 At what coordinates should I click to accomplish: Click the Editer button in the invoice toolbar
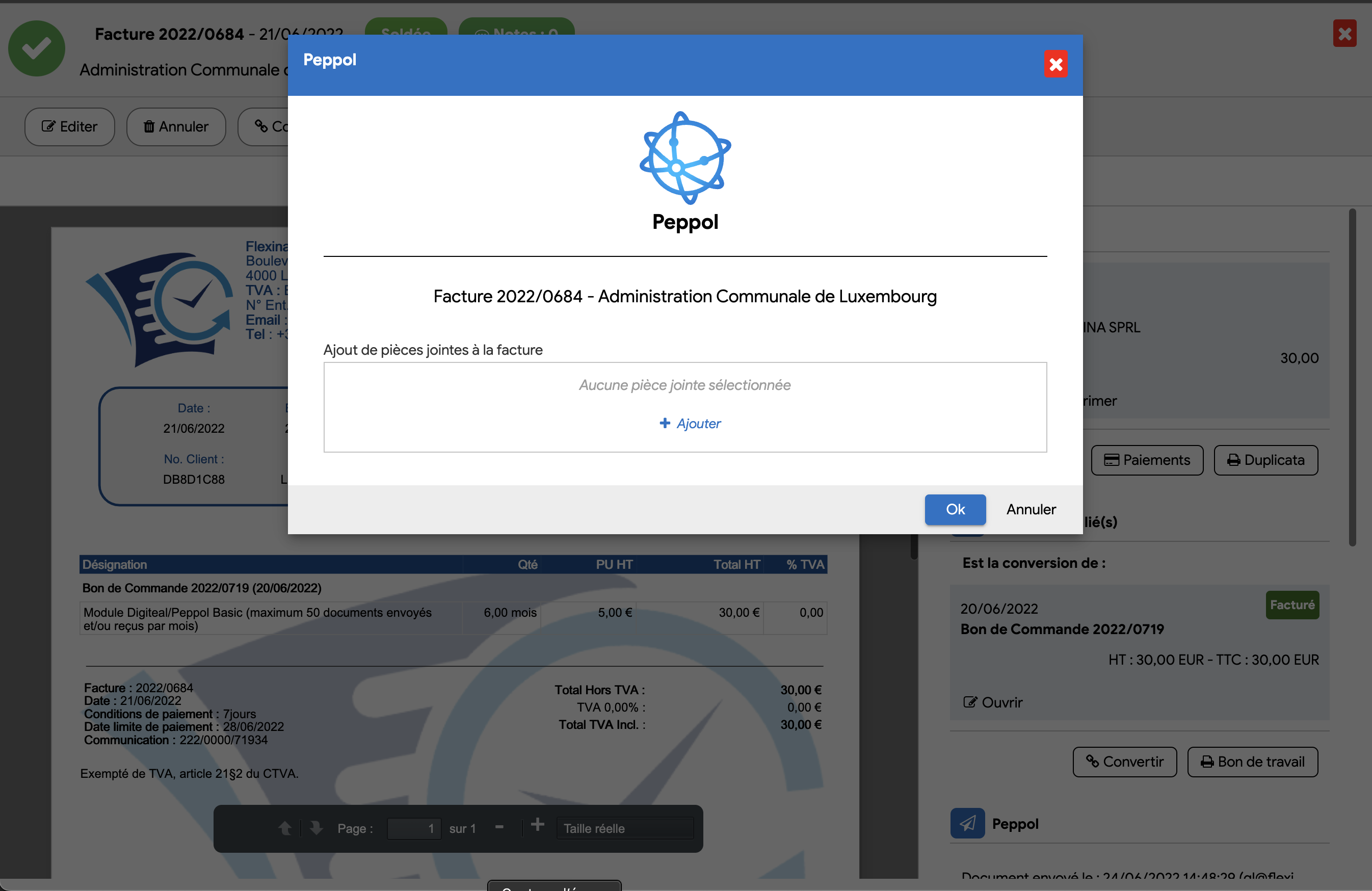[70, 126]
